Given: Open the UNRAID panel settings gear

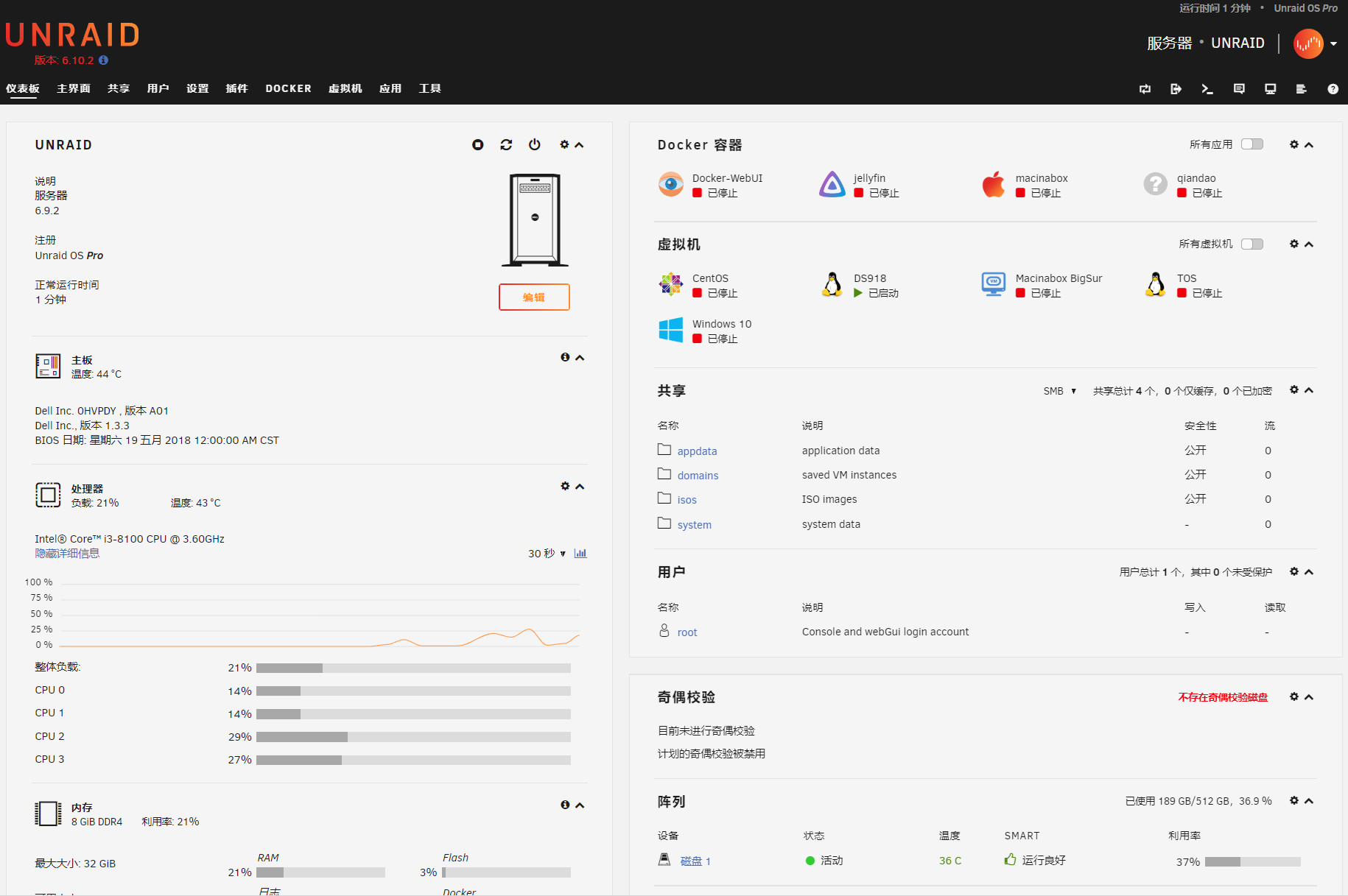Looking at the screenshot, I should [x=564, y=145].
